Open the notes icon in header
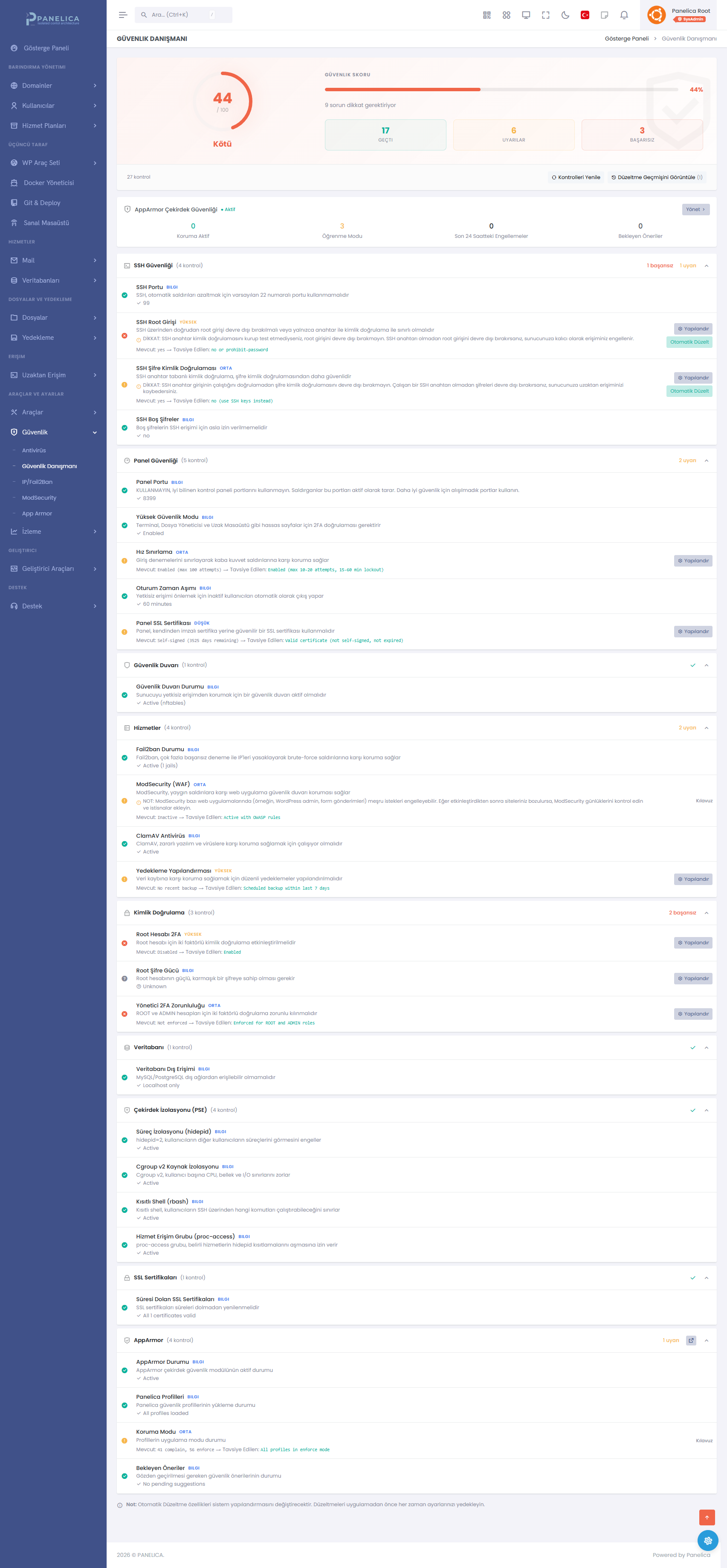The width and height of the screenshot is (727, 1568). point(604,15)
